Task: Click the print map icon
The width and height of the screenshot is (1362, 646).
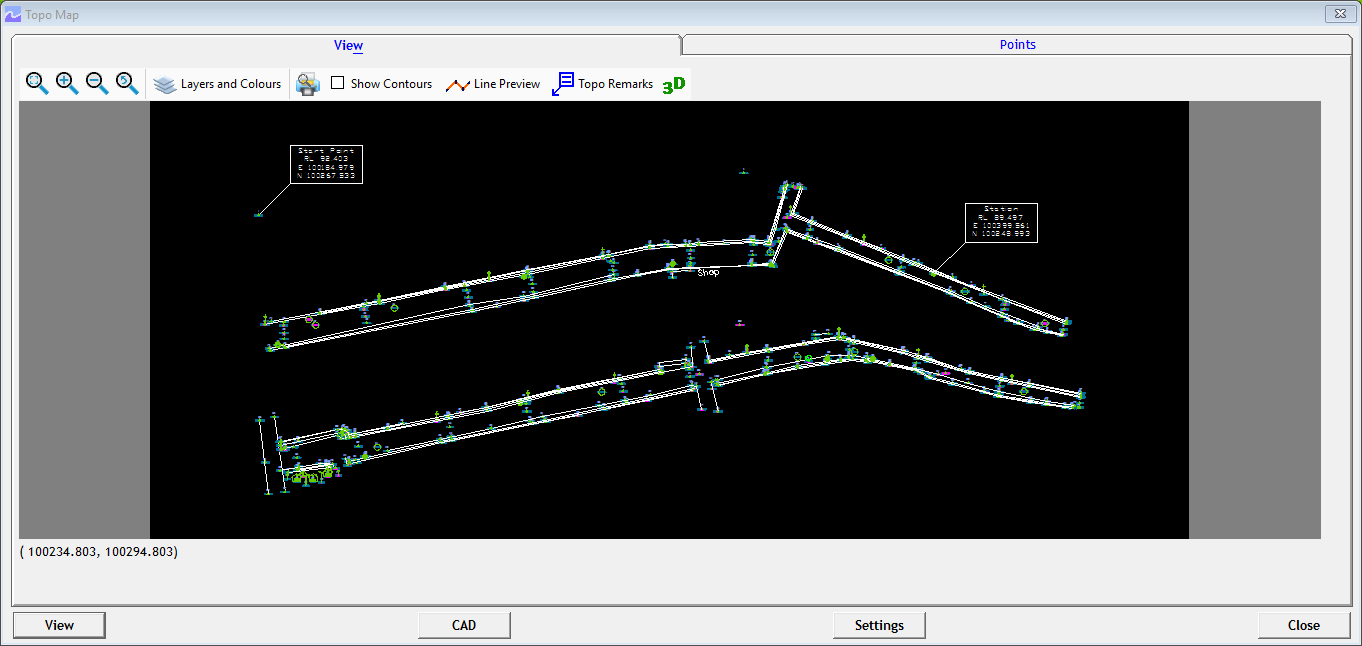Action: pyautogui.click(x=307, y=83)
